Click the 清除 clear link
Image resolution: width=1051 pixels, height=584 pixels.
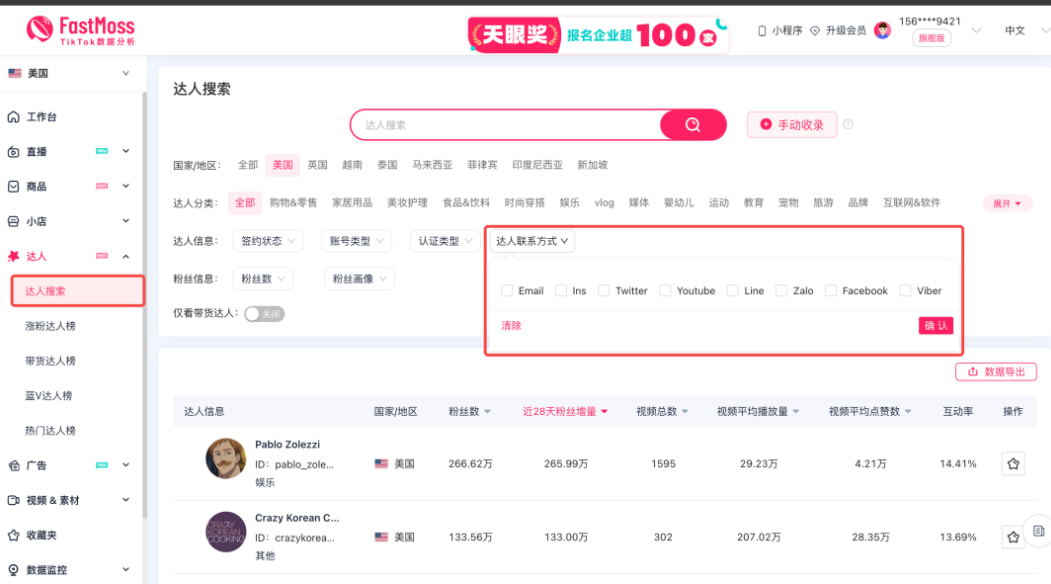click(509, 325)
